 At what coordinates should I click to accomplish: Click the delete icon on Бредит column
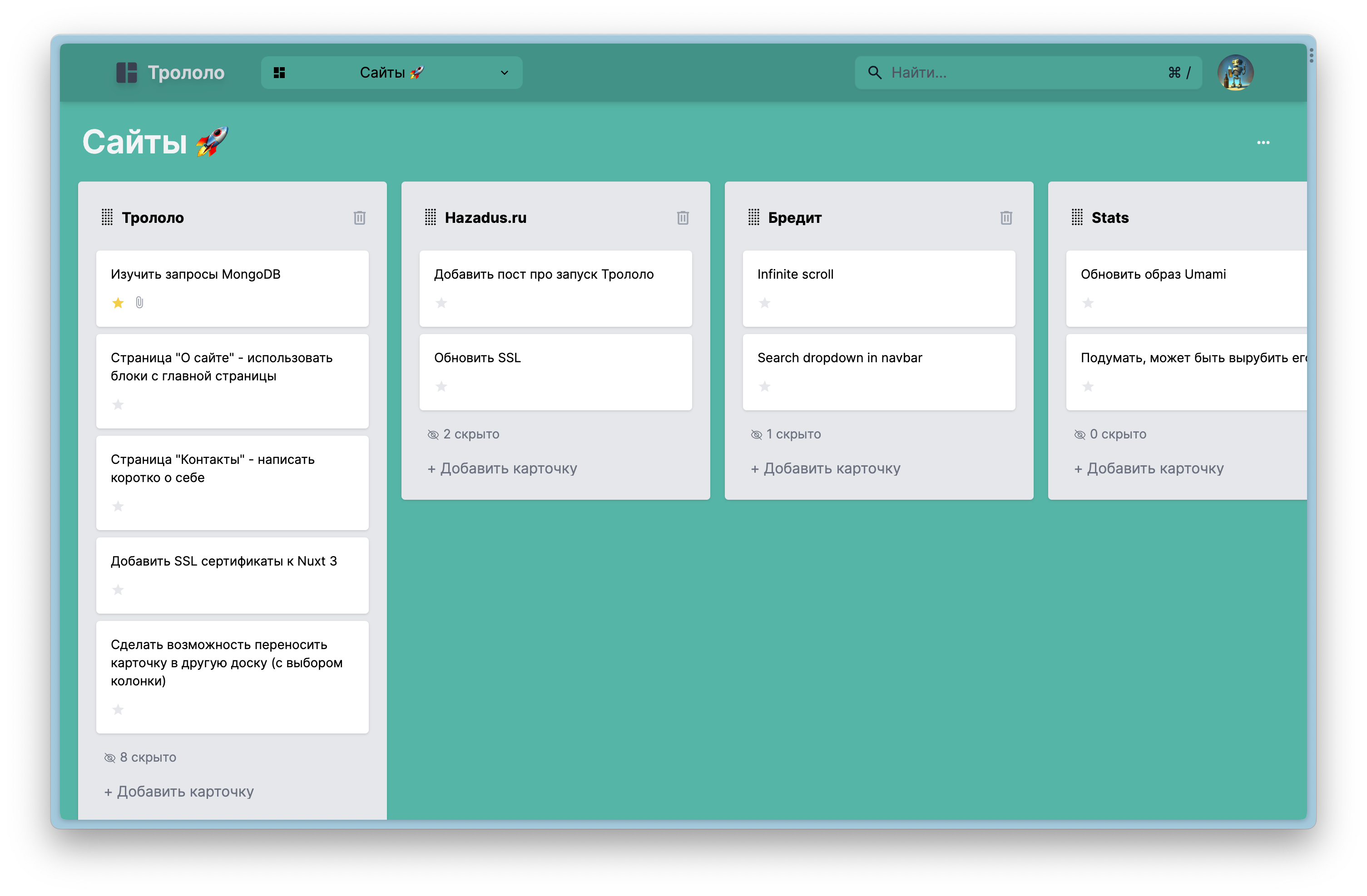coord(1006,217)
